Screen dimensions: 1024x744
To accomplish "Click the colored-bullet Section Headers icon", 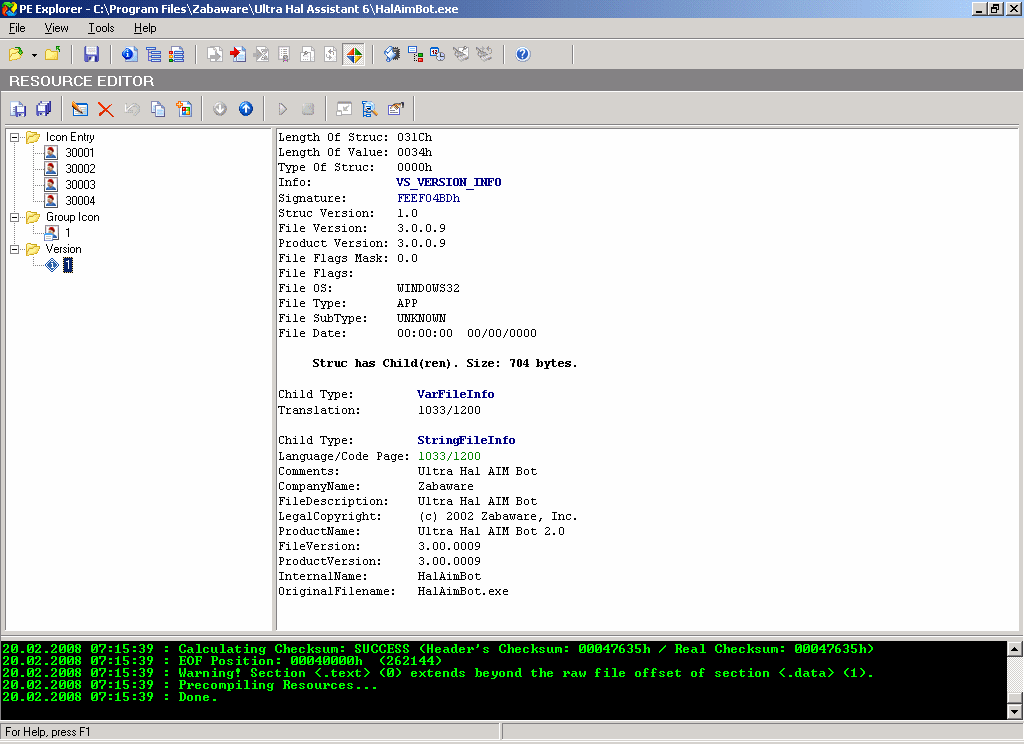I will coord(176,54).
